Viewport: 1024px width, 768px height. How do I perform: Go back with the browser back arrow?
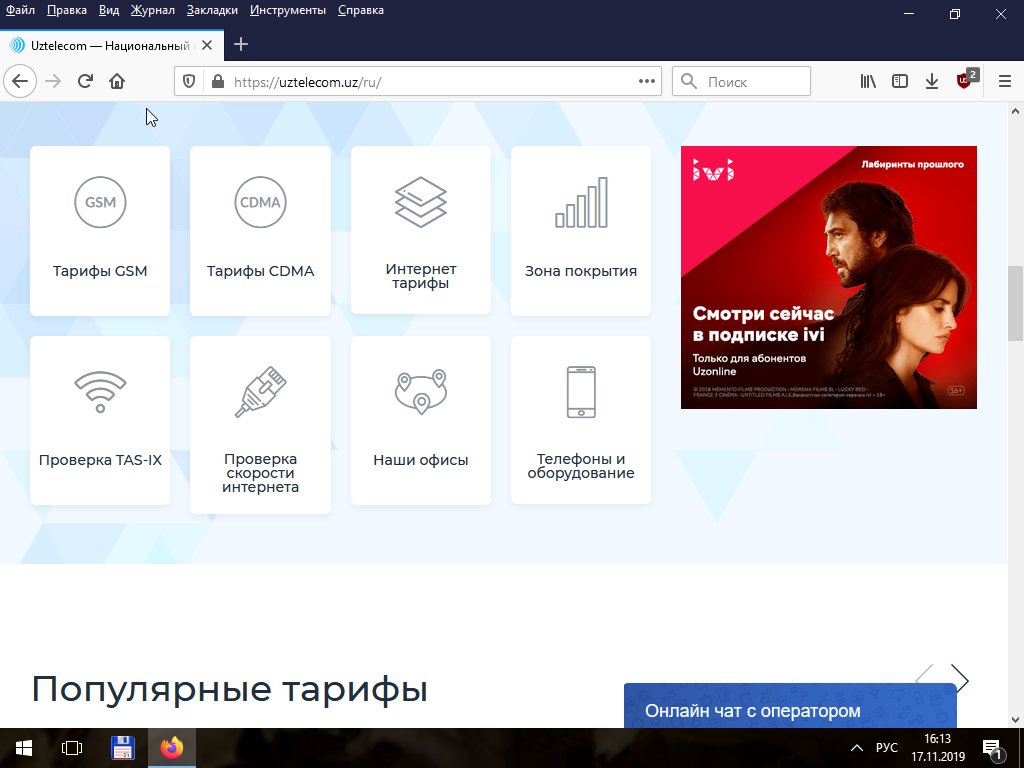20,82
